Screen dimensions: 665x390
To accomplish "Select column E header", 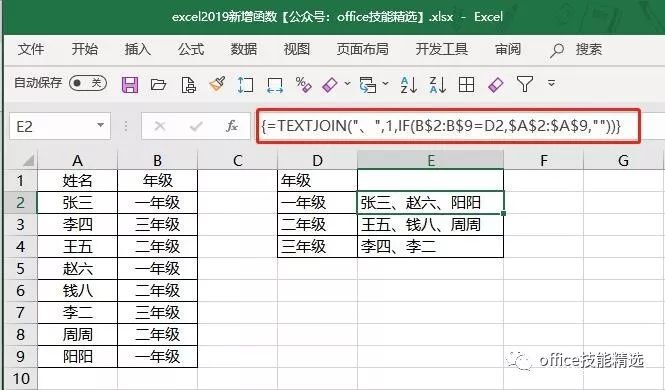I will pos(430,161).
